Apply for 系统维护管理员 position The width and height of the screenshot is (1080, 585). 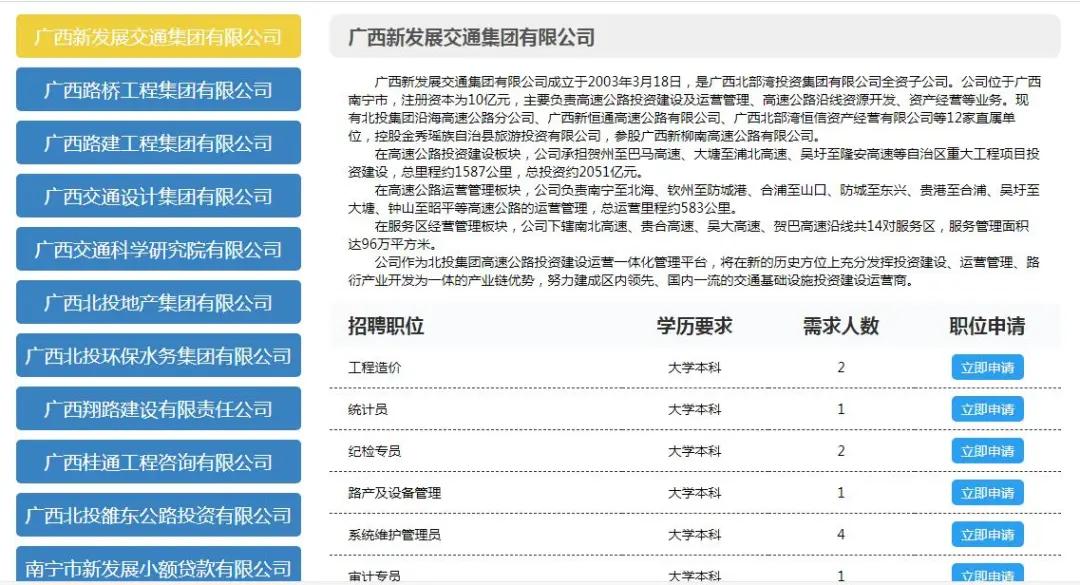[x=991, y=534]
